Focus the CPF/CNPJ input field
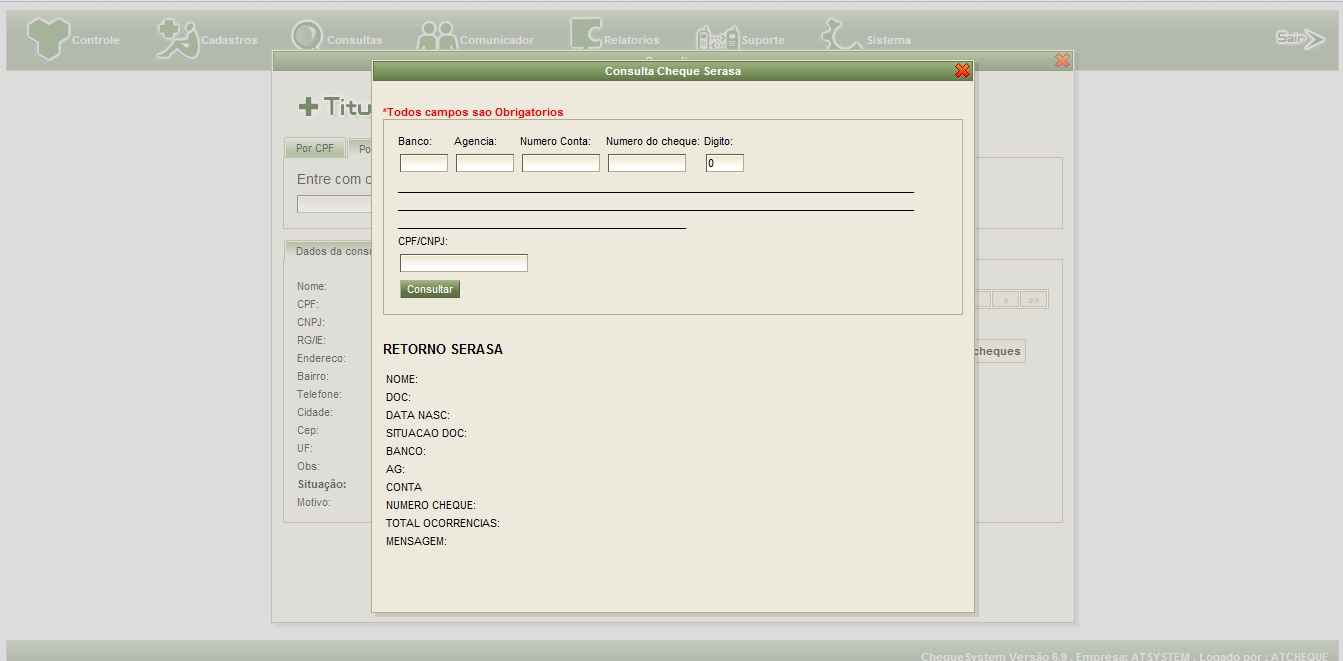Viewport: 1343px width, 661px height. pos(464,263)
